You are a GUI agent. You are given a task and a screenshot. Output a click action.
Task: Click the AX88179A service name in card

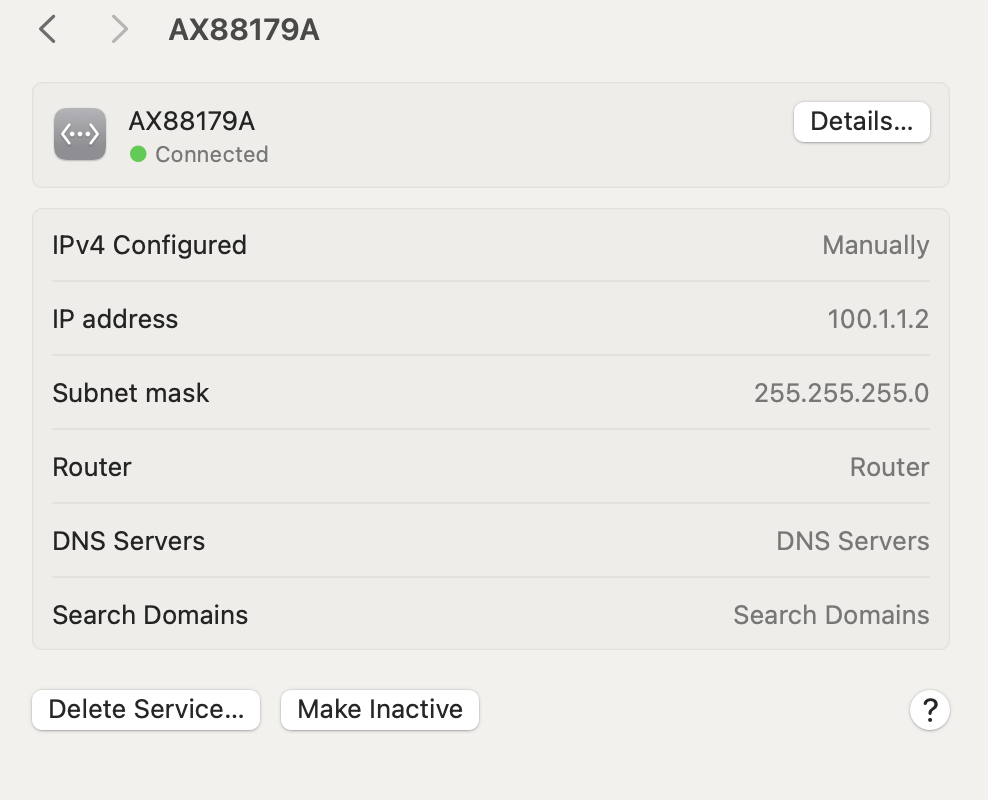point(192,121)
